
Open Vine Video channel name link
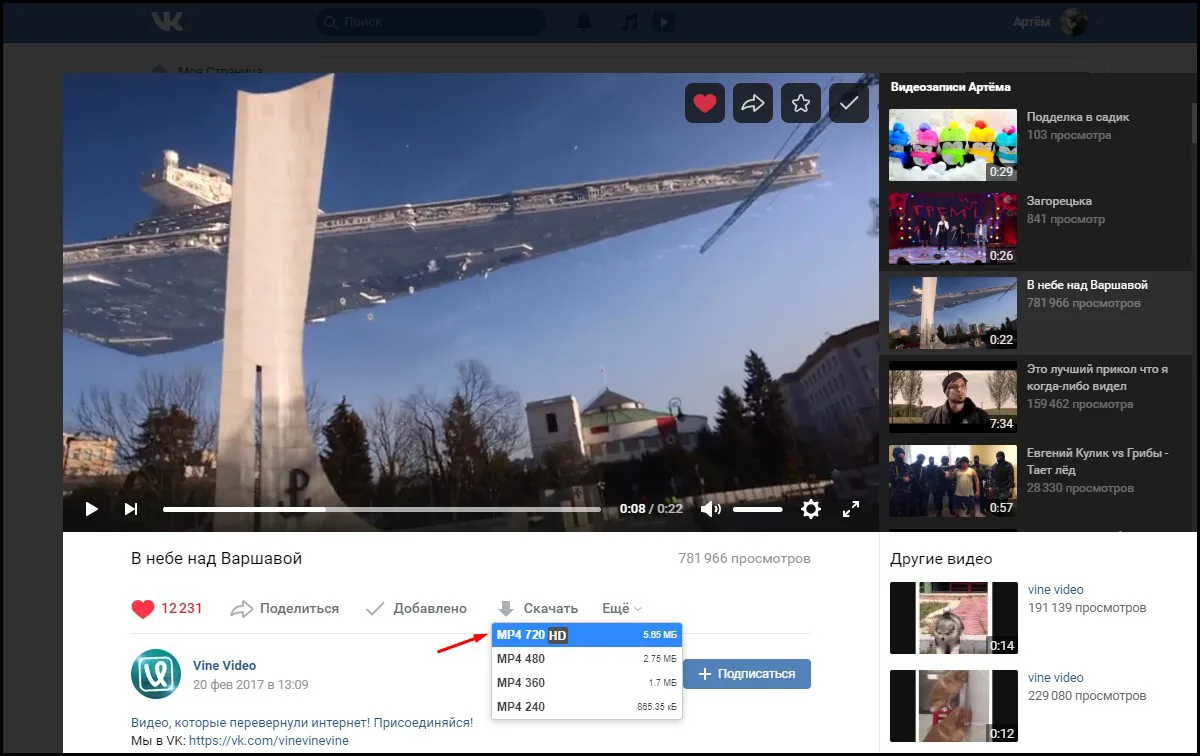tap(224, 665)
